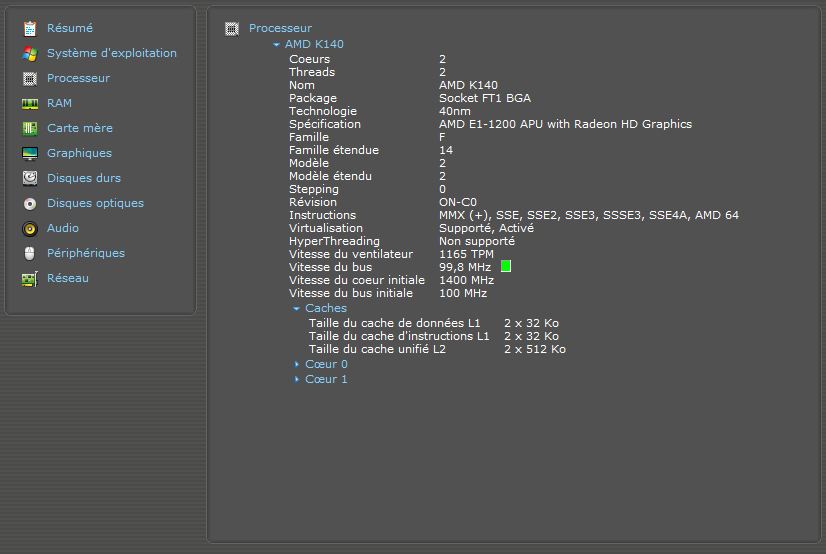Click the "2 x 512 Ko" L2 cache value
Viewport: 826px width, 554px height.
(x=535, y=349)
